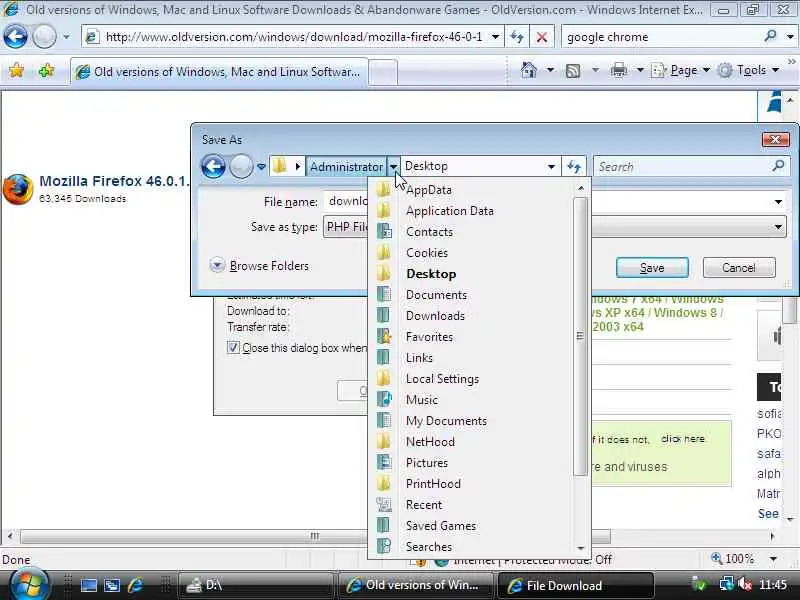Viewport: 800px width, 600px height.
Task: Expand the Page menu dropdown
Action: (707, 70)
